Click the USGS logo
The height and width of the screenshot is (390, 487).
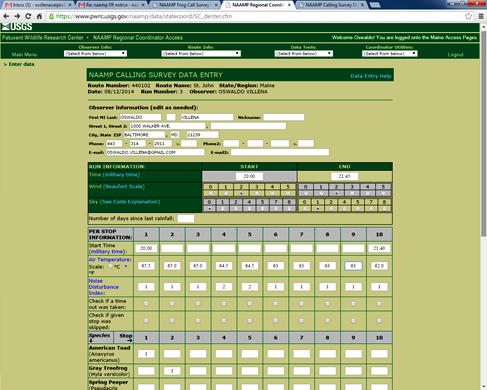pos(17,27)
